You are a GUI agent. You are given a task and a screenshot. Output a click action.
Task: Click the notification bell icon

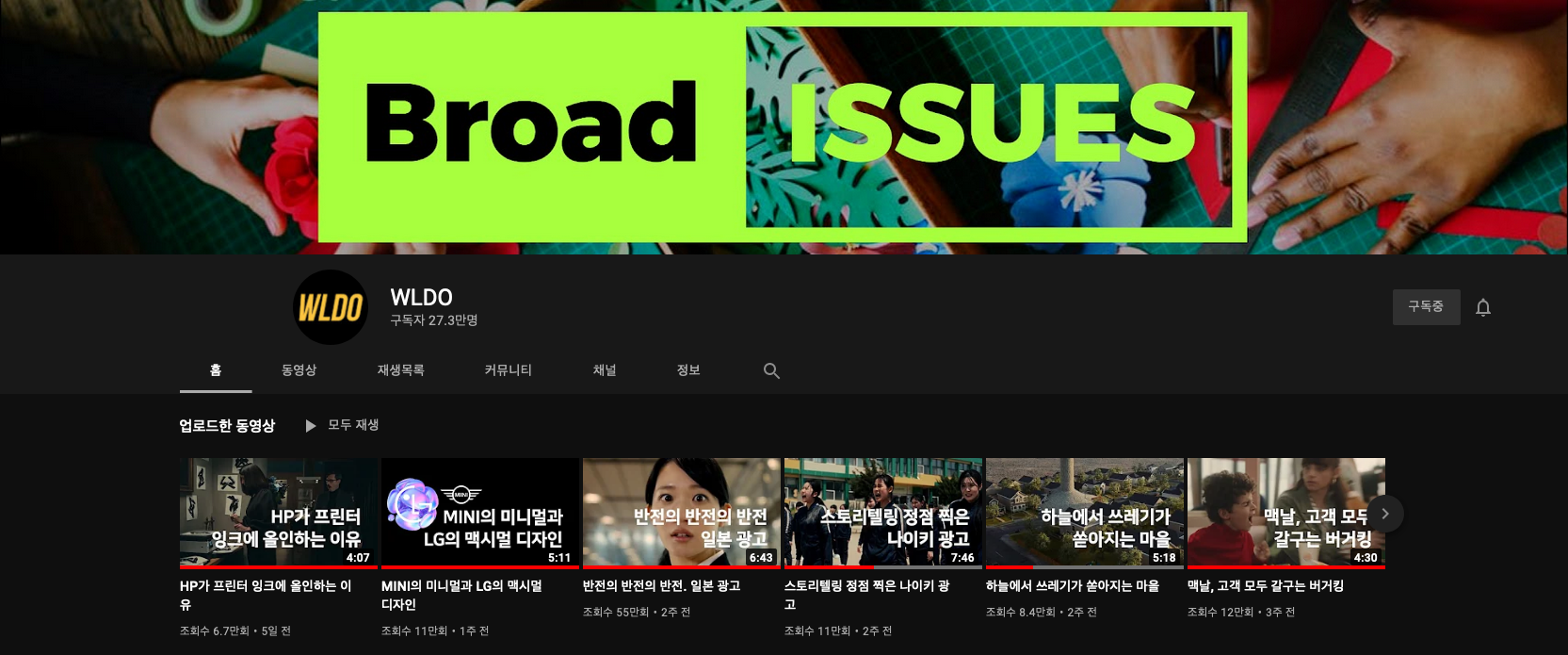1483,307
